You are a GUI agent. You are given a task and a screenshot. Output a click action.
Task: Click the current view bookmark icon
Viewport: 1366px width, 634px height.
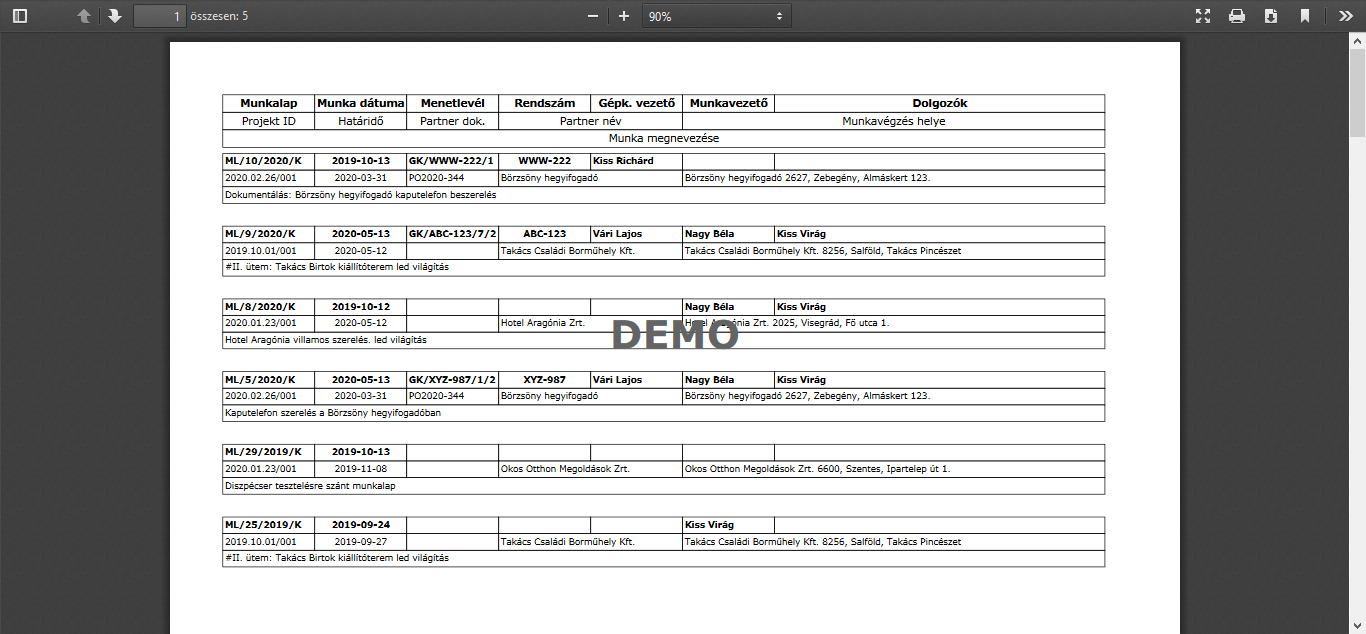(x=1305, y=16)
